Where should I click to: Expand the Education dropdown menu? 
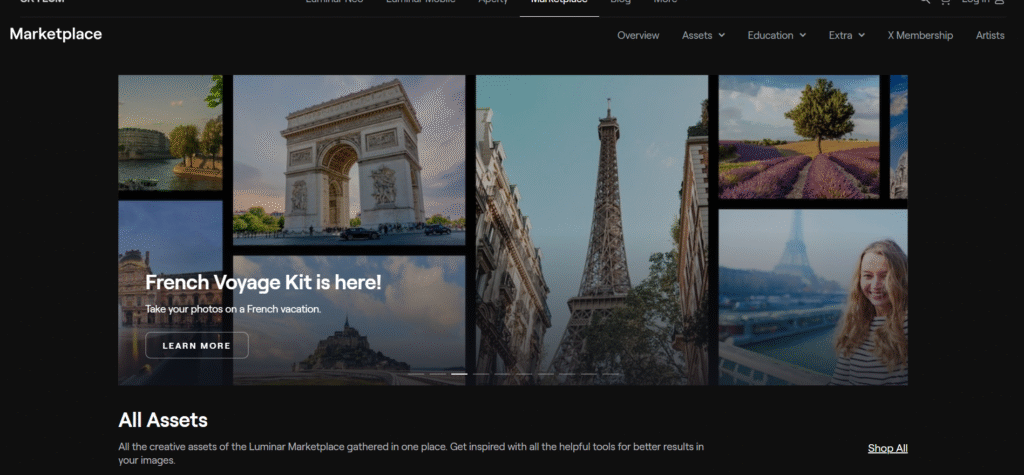point(776,35)
